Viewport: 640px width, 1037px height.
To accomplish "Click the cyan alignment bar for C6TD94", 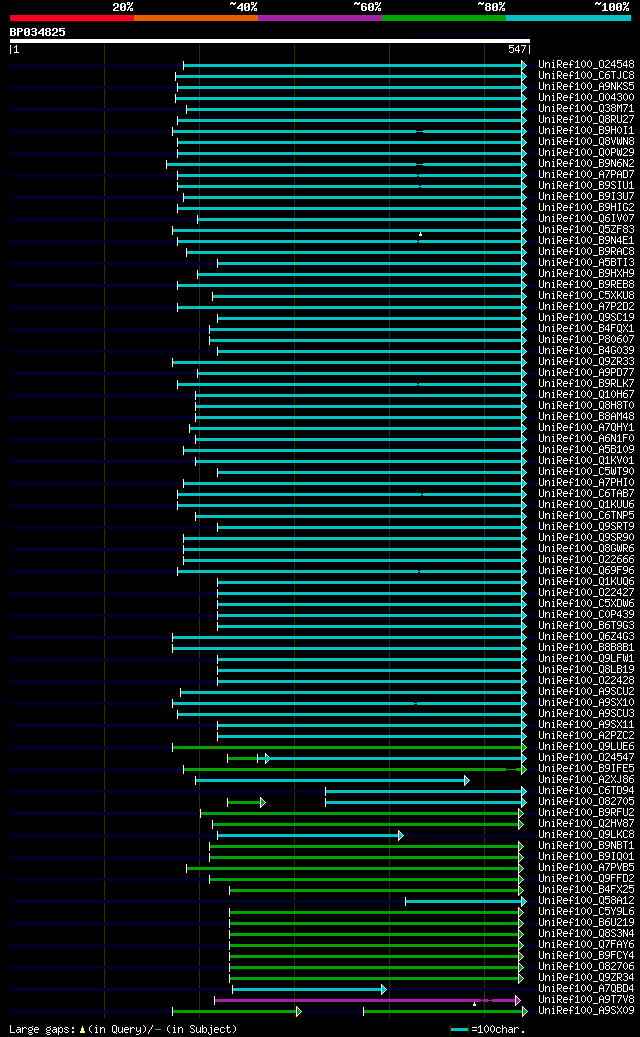I will coord(426,792).
